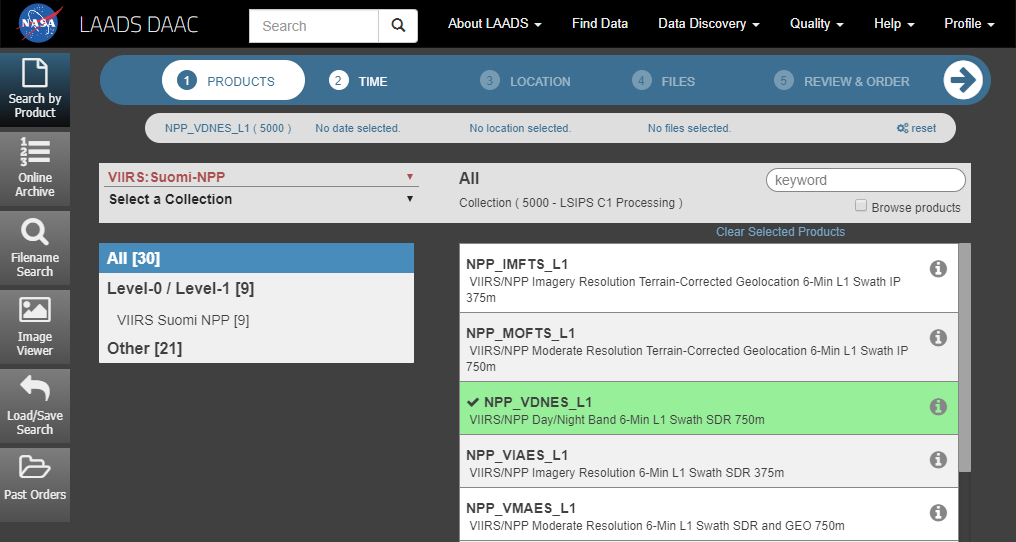The image size is (1016, 542).
Task: Open Past Orders sidebar item
Action: (x=35, y=485)
